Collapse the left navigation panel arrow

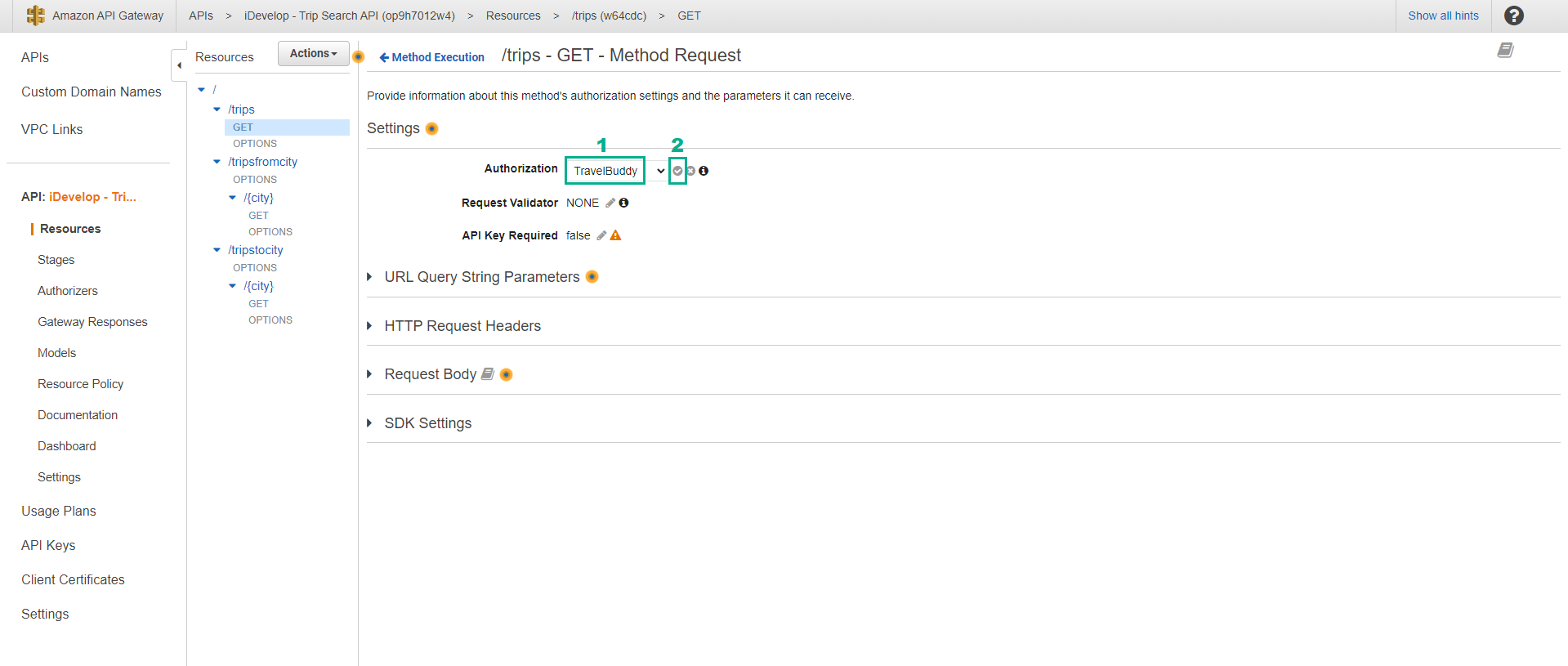(179, 65)
